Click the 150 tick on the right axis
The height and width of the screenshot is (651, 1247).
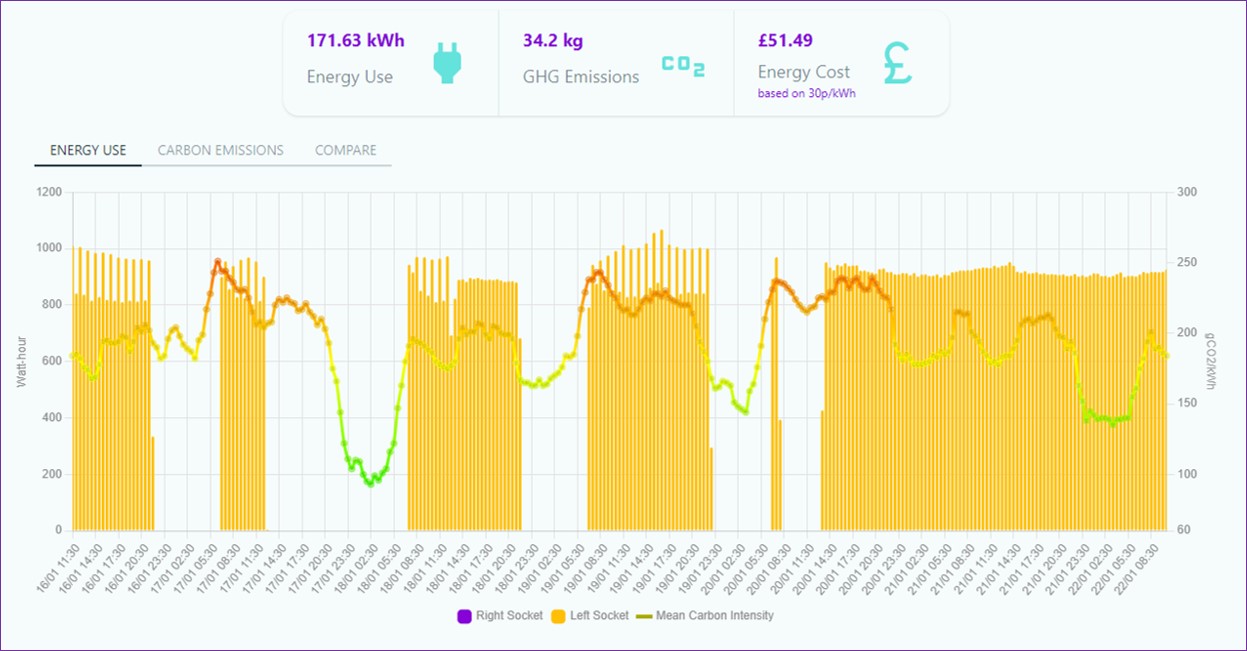click(1188, 403)
